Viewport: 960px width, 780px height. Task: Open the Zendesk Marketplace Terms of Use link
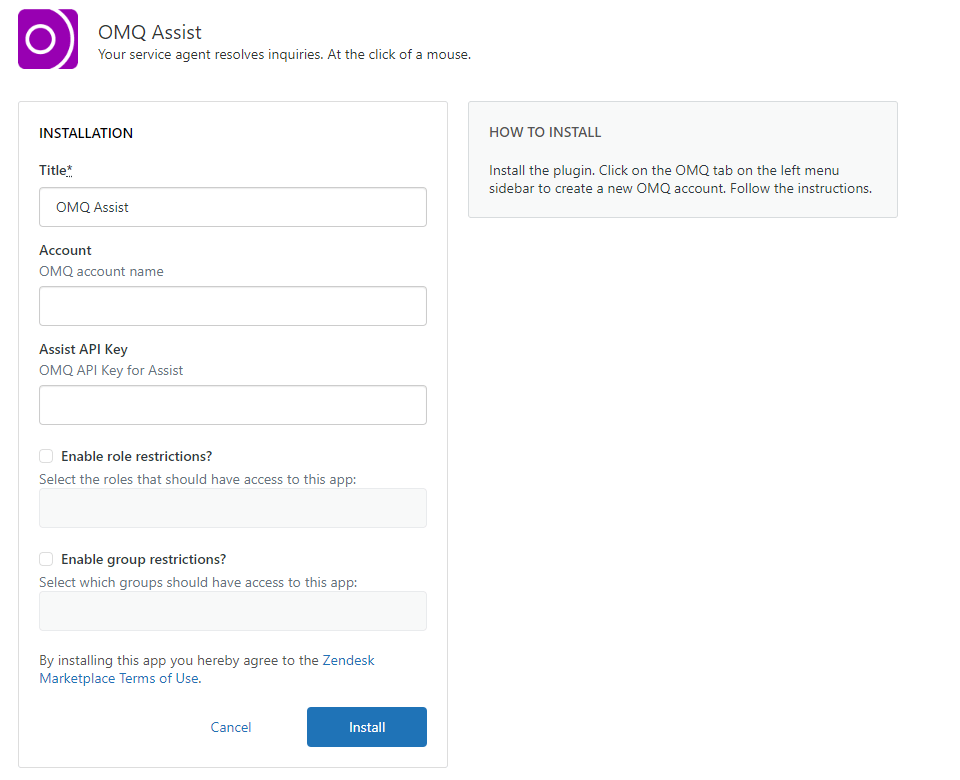pos(207,669)
